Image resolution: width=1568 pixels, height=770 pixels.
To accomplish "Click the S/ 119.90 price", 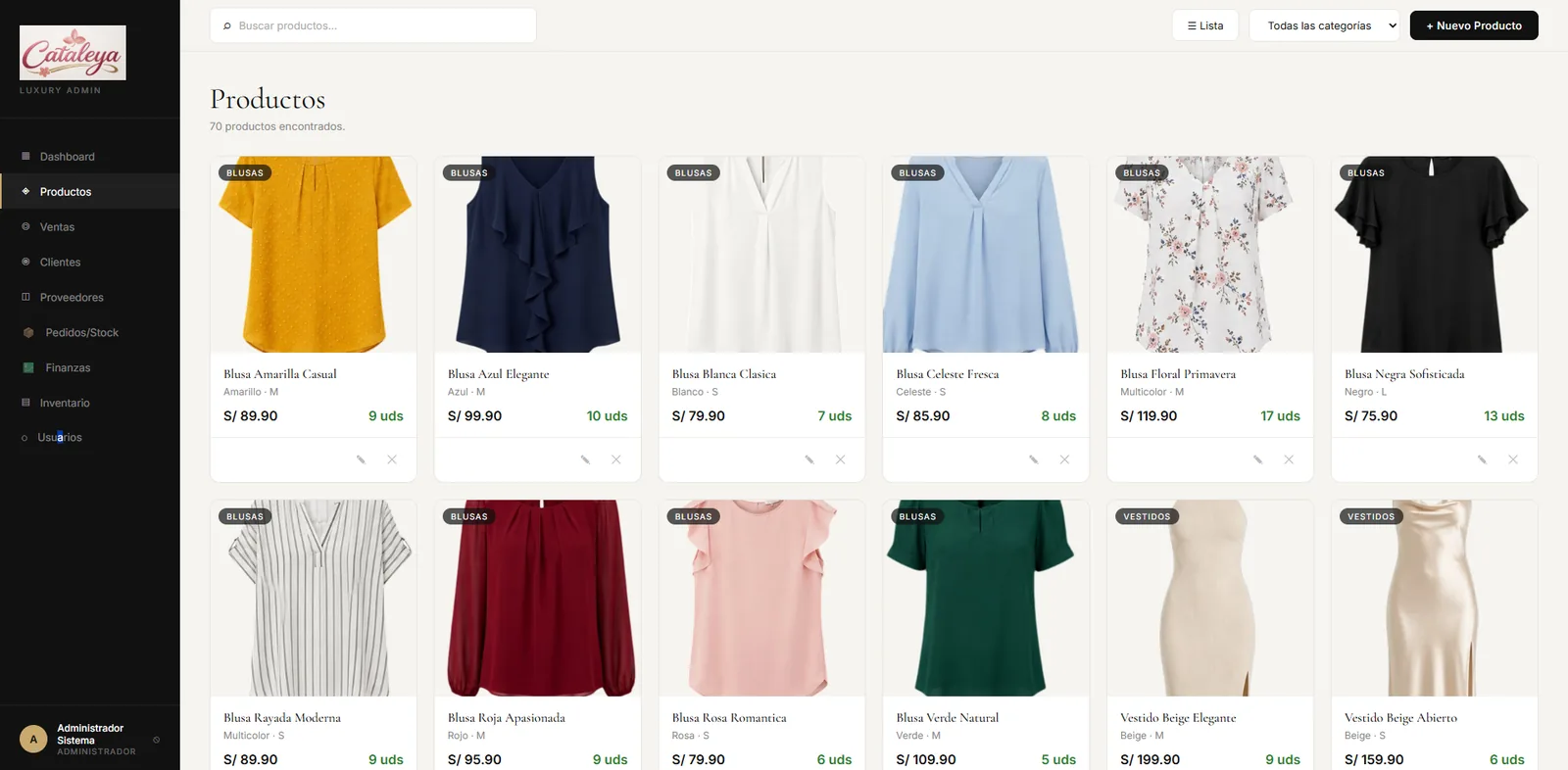I will pos(1149,416).
